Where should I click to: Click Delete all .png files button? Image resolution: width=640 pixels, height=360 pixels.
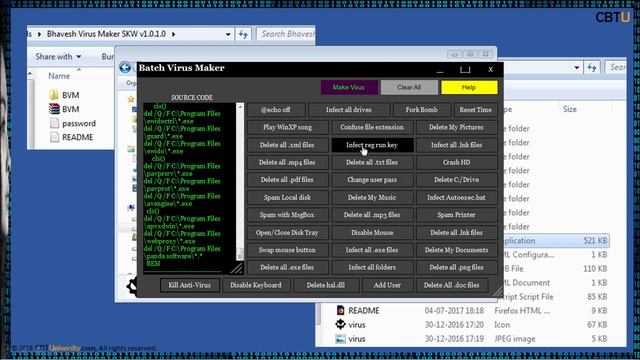click(456, 268)
